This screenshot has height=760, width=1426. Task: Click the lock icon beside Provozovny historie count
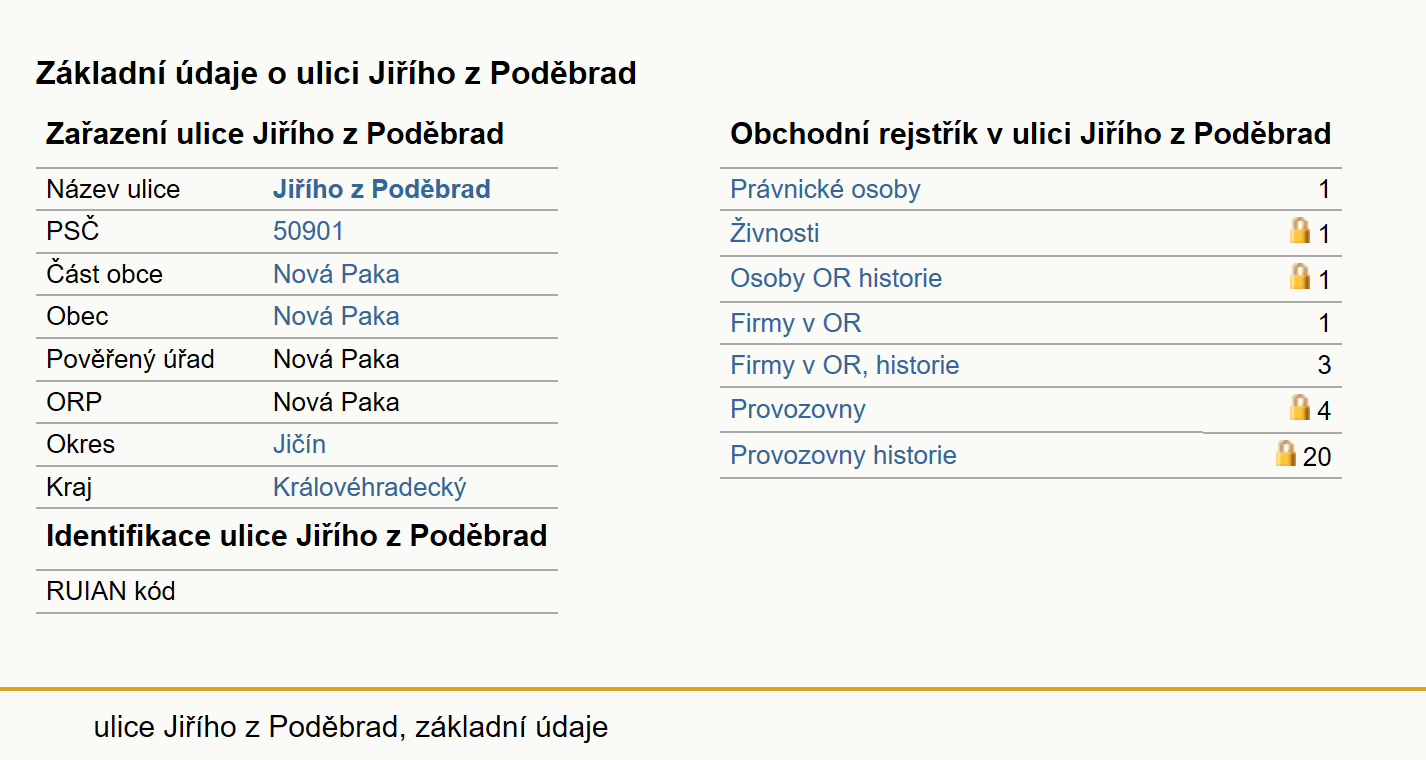point(1285,453)
